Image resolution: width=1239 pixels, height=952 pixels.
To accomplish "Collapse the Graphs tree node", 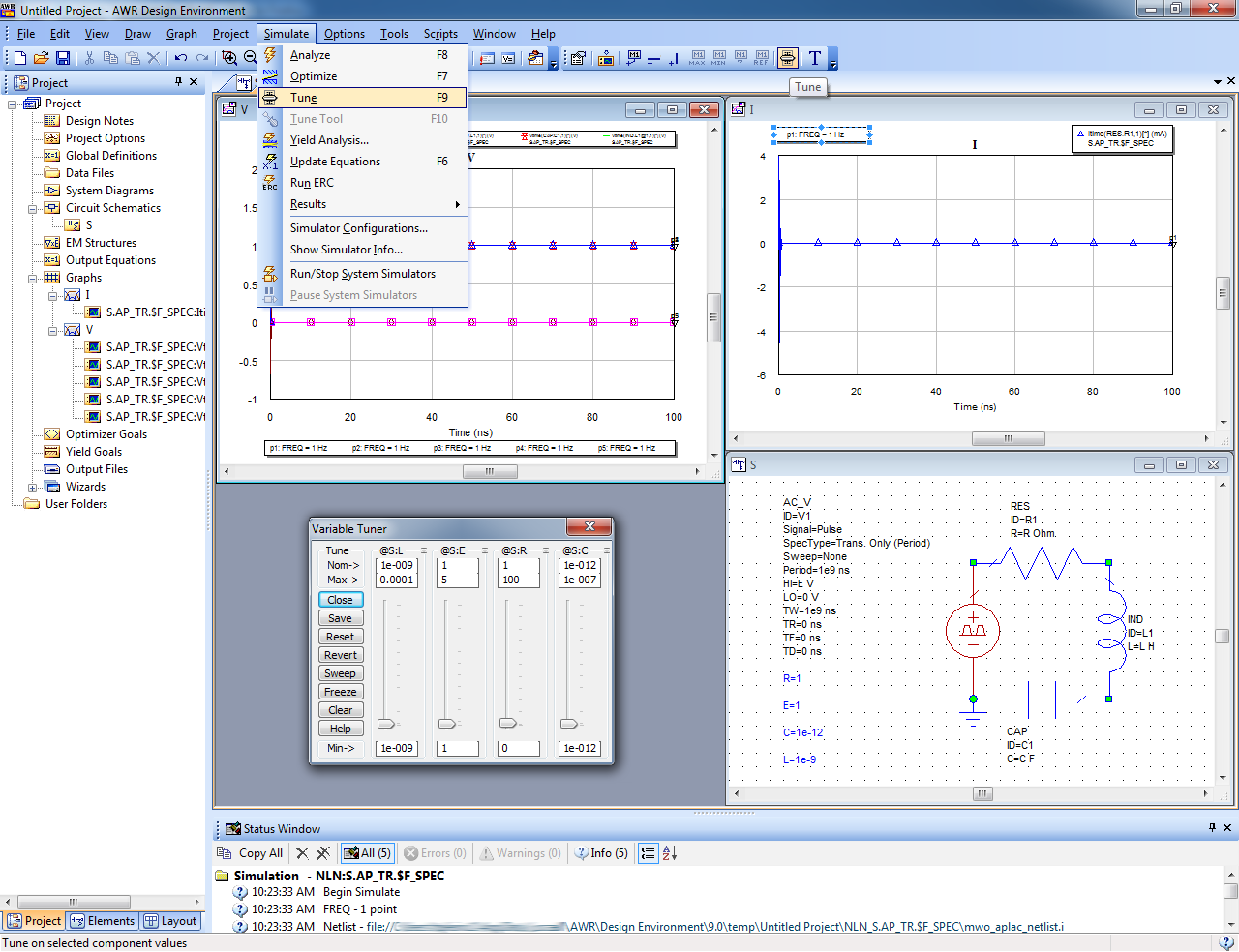I will point(32,278).
